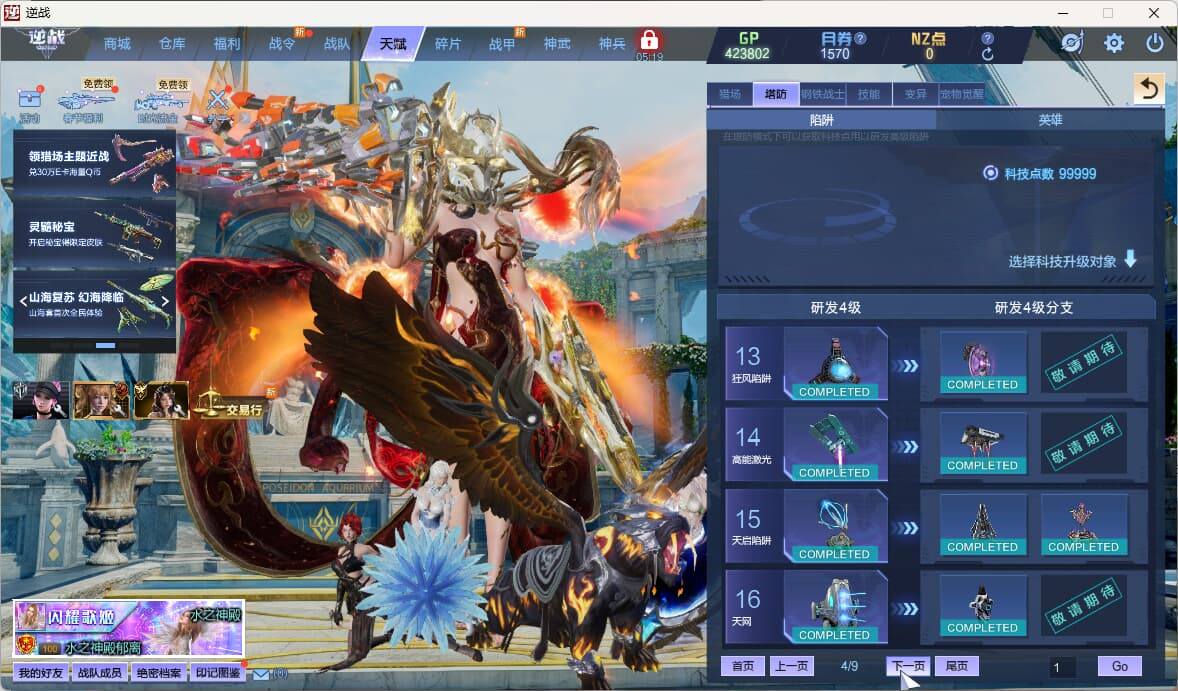This screenshot has height=691, width=1178.
Task: Click the settings gear icon
Action: (1113, 43)
